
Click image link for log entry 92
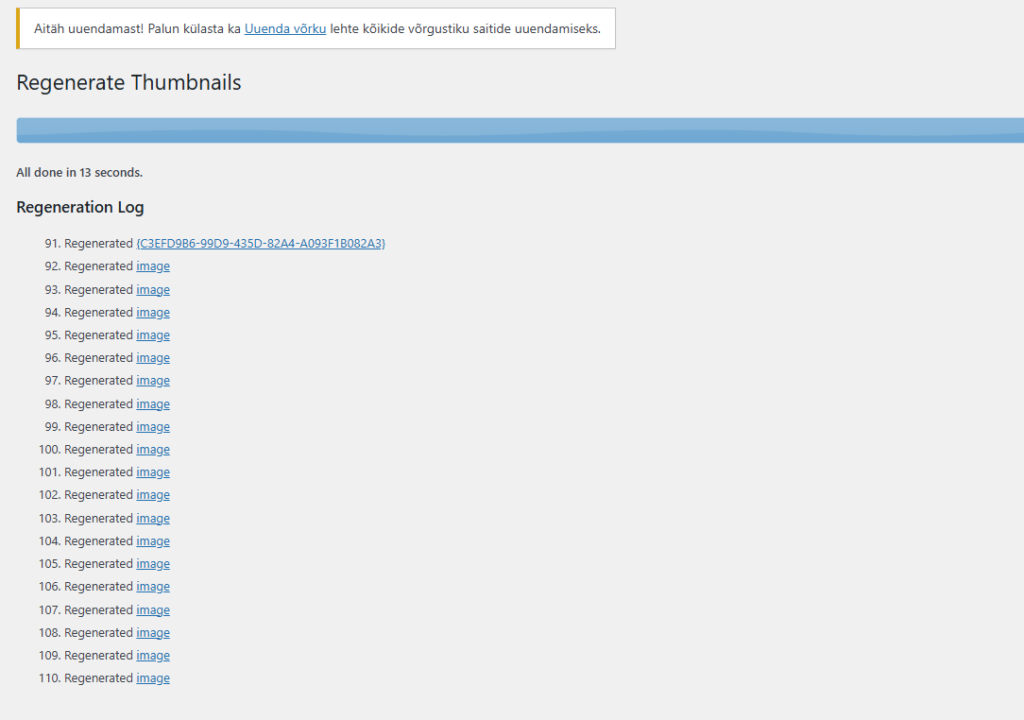pyautogui.click(x=153, y=266)
